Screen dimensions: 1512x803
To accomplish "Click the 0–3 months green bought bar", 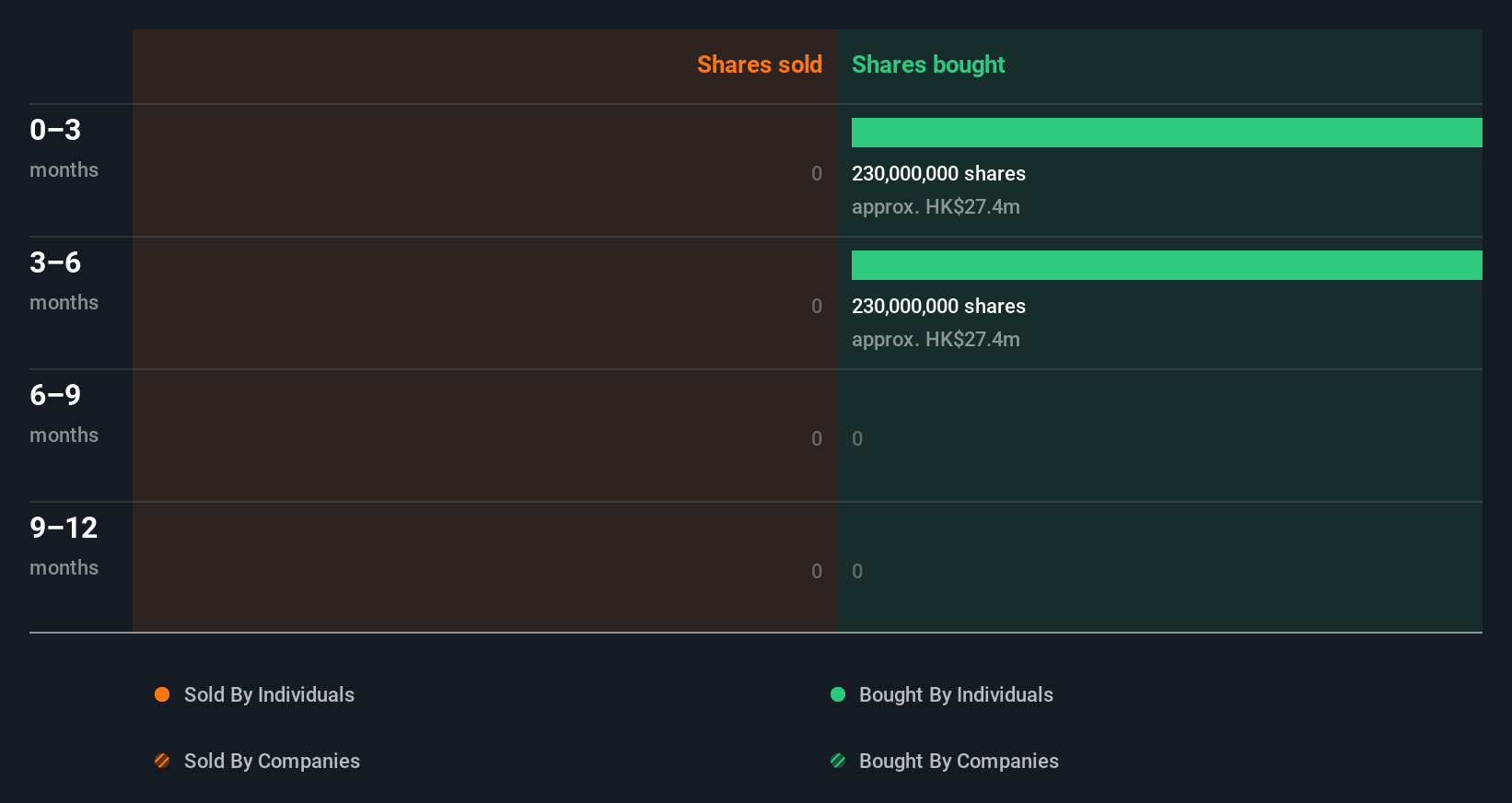I will point(1167,133).
